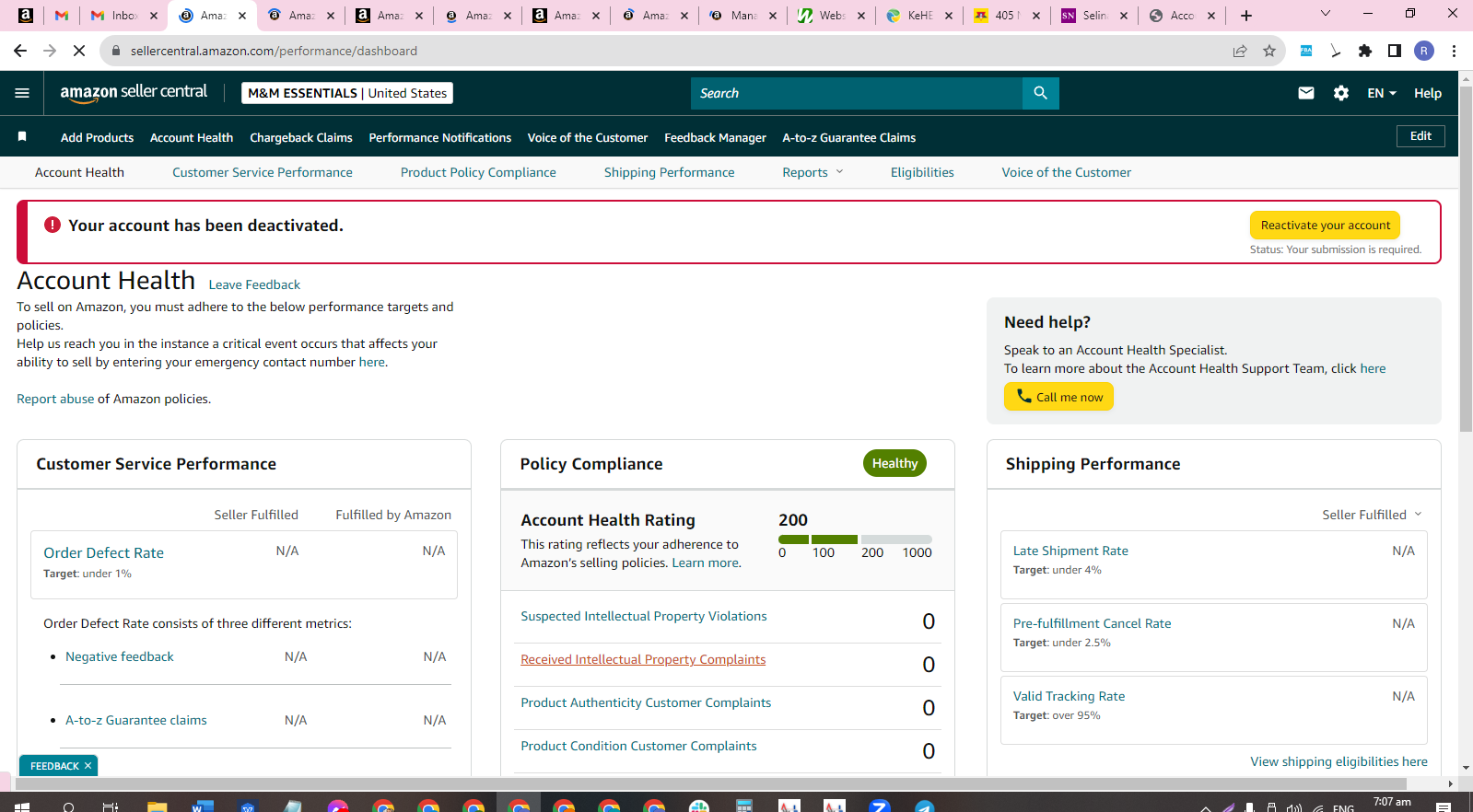Click the browser forward arrow
Screen dimensions: 1473x812
[50, 51]
